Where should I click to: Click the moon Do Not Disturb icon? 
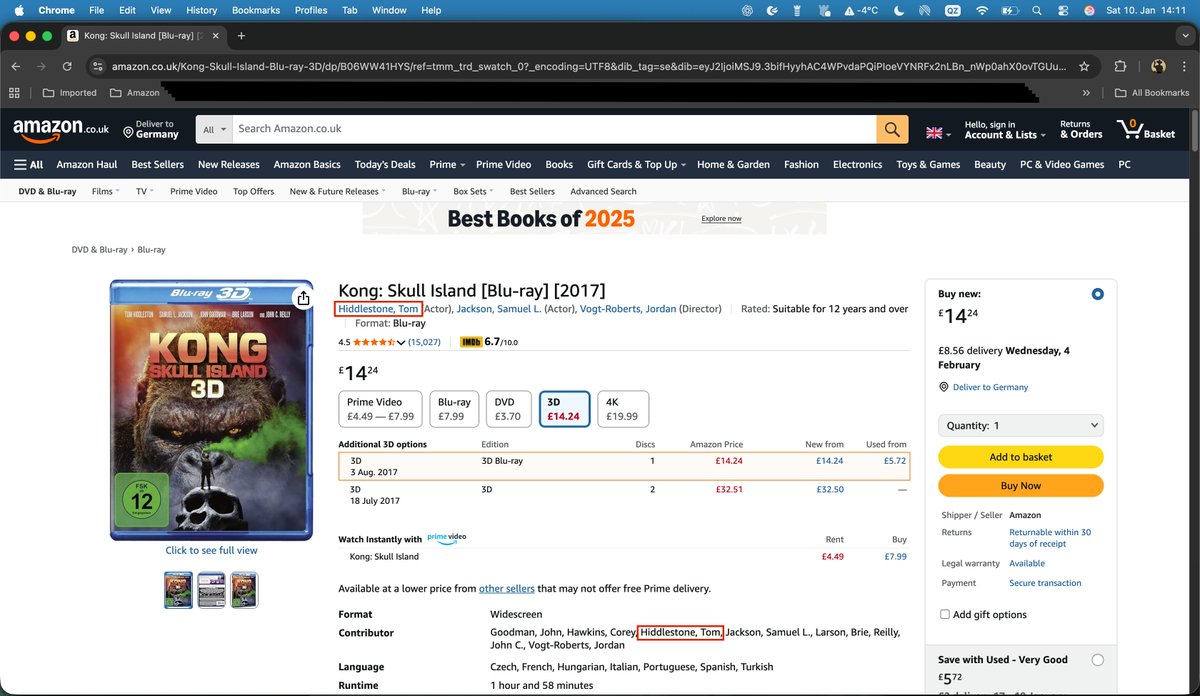tap(899, 10)
